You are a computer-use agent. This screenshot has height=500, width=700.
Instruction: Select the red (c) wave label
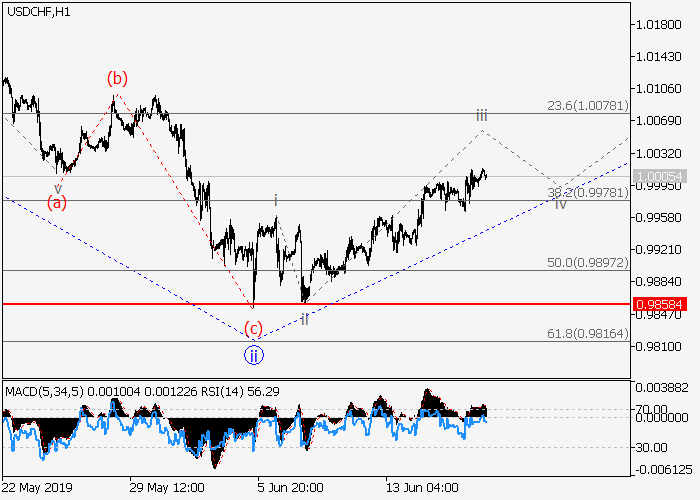coord(253,327)
